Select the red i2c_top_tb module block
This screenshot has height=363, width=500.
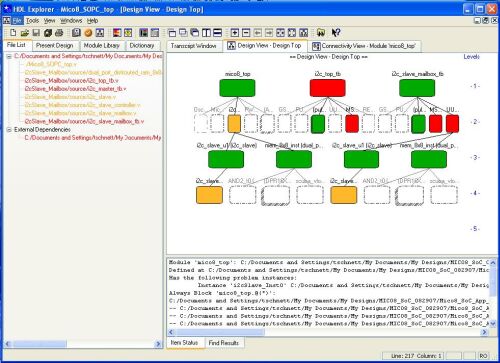pos(328,88)
